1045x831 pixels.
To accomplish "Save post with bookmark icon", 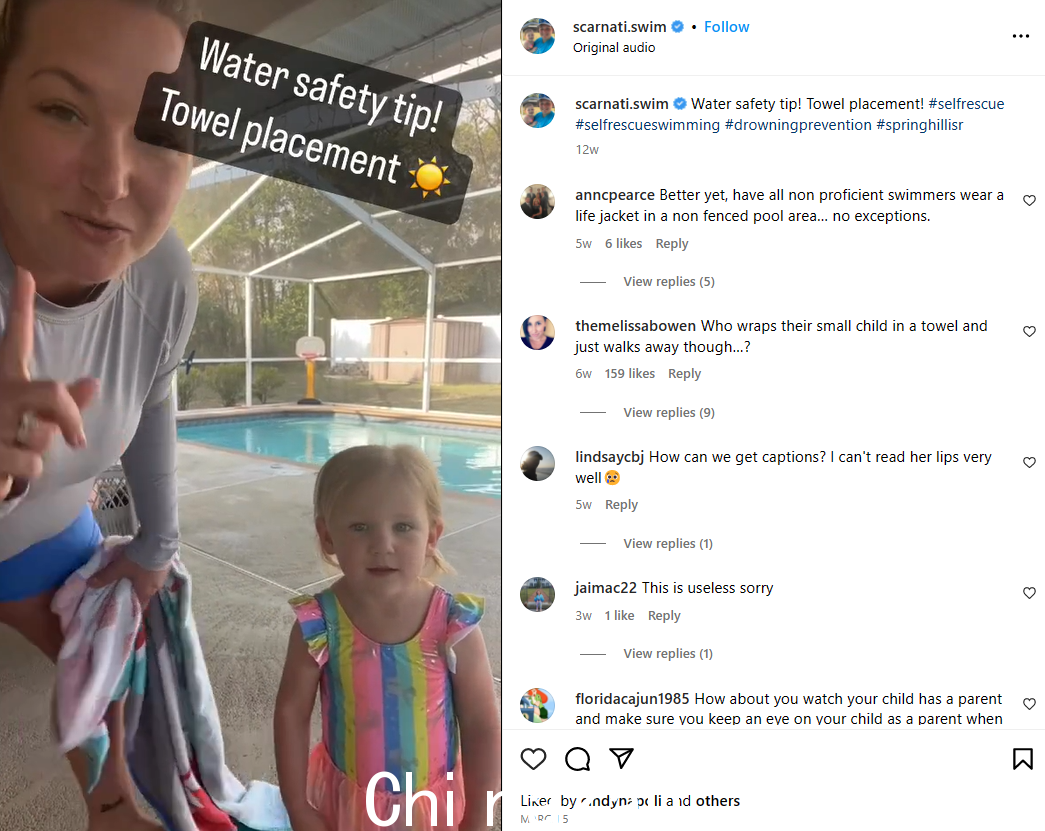I will point(1022,758).
